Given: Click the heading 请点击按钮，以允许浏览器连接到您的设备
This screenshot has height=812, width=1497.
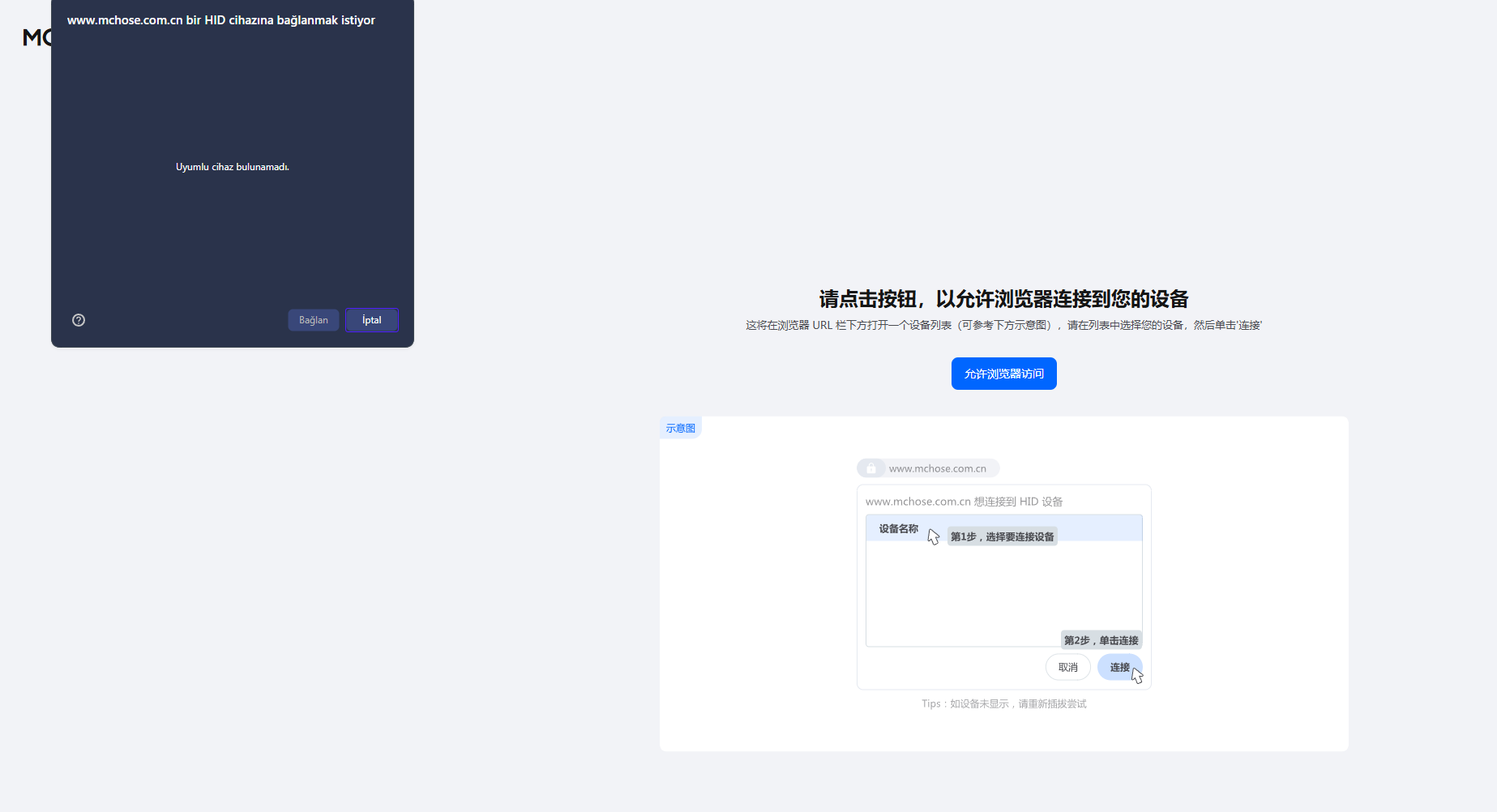Looking at the screenshot, I should [x=1004, y=299].
